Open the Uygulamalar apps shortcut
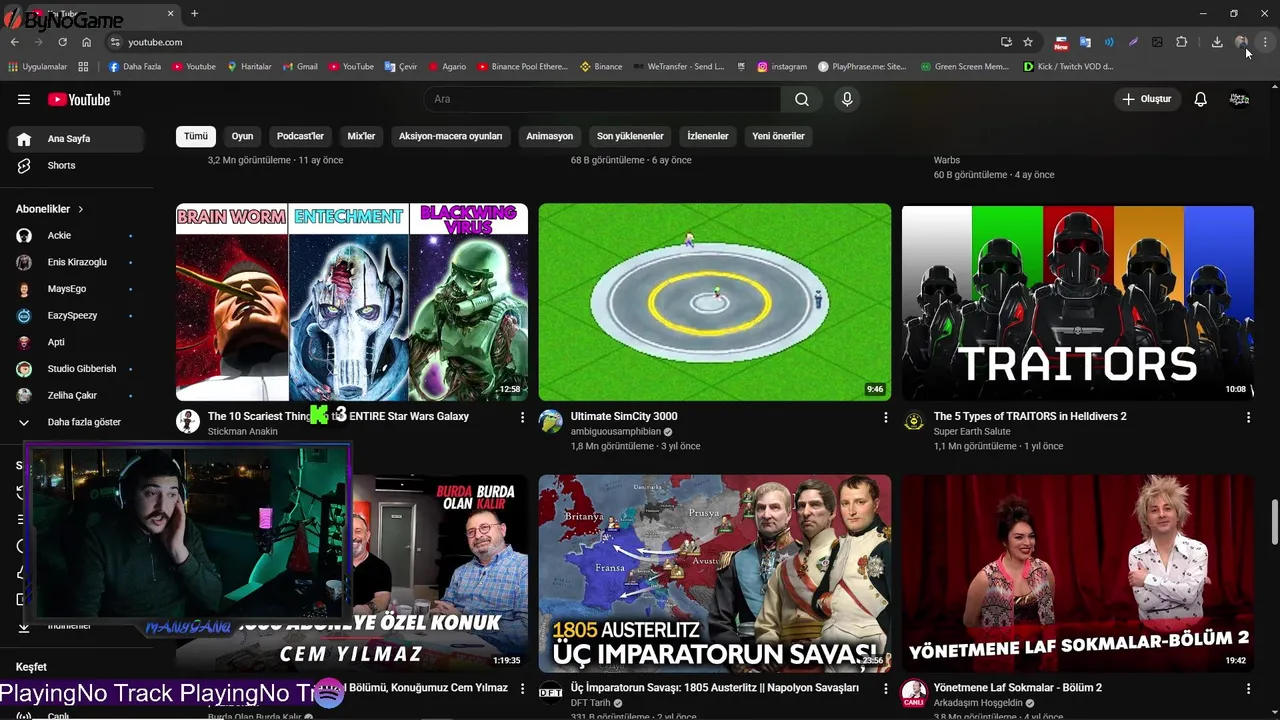The image size is (1280, 720). point(38,67)
